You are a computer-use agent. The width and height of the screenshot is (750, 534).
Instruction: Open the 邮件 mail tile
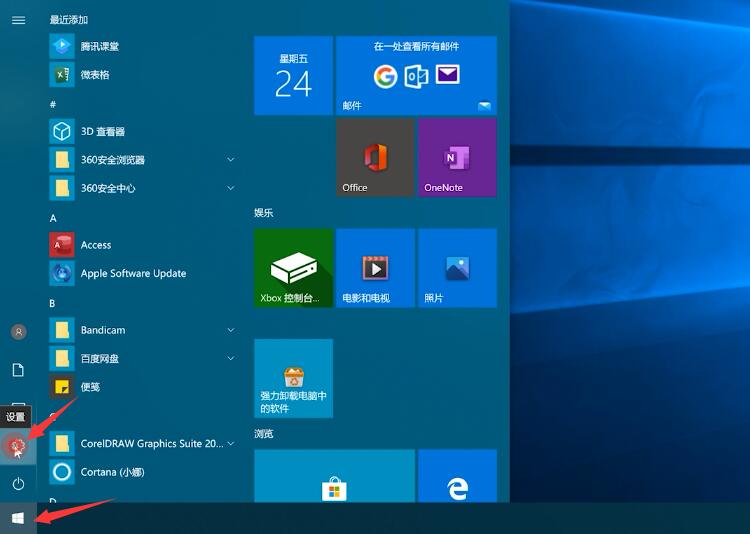tap(416, 76)
